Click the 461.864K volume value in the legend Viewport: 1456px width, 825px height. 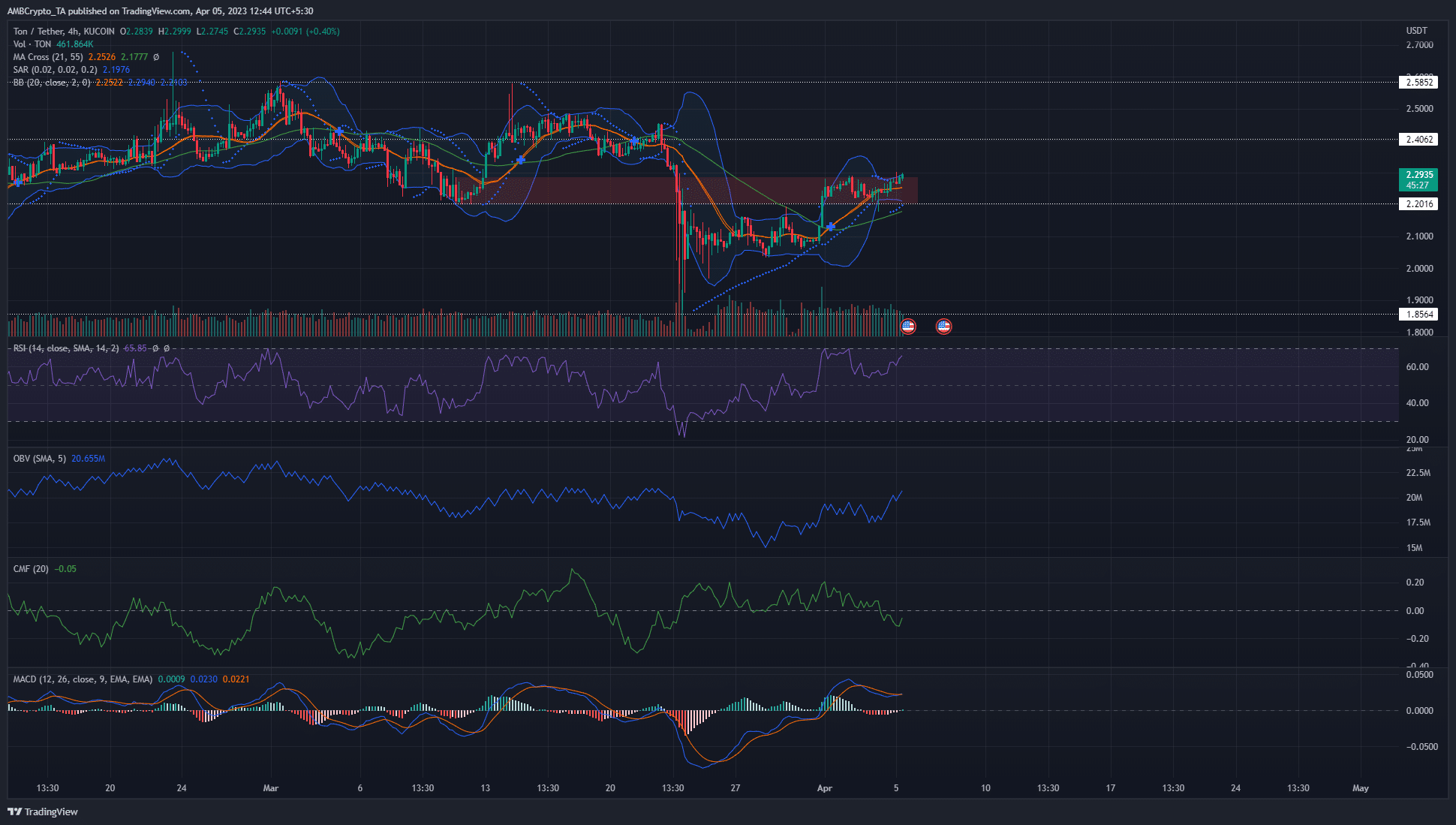pyautogui.click(x=75, y=44)
